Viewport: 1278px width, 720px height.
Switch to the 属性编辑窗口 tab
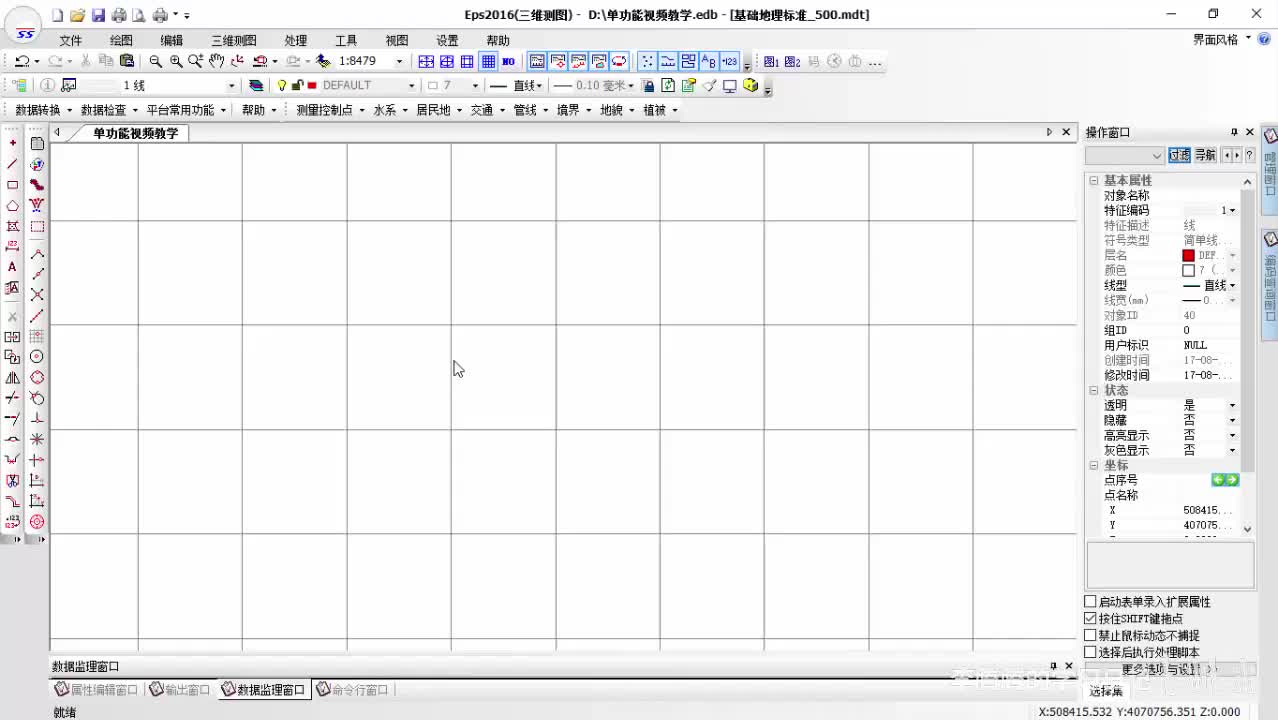point(97,690)
